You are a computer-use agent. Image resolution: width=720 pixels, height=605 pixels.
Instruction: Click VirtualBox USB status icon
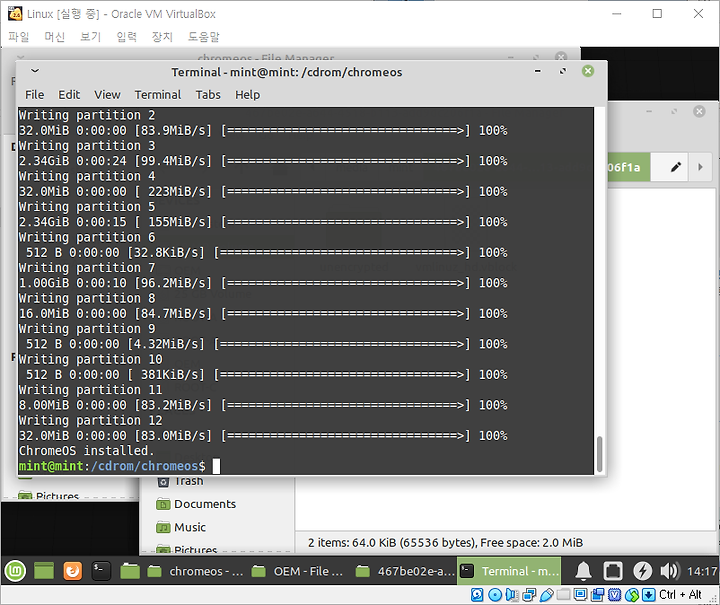[546, 595]
